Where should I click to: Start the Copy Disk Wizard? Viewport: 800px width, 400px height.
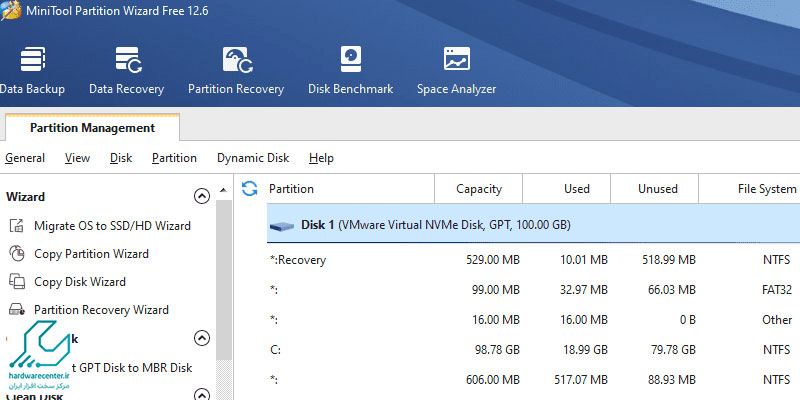point(80,282)
